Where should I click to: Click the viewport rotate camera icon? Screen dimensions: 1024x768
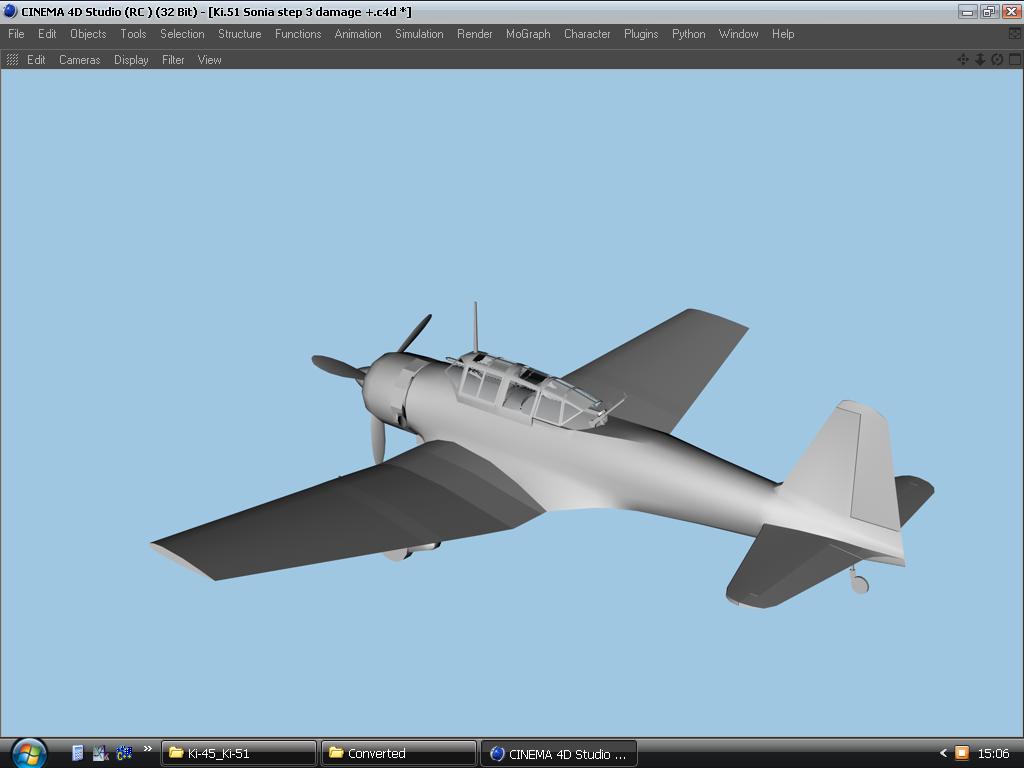pyautogui.click(x=997, y=60)
